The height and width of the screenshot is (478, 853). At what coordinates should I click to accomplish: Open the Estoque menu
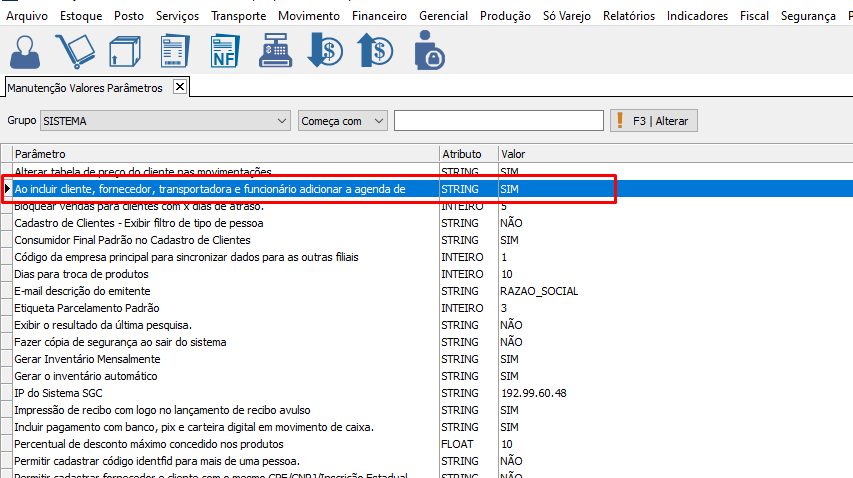tap(81, 16)
